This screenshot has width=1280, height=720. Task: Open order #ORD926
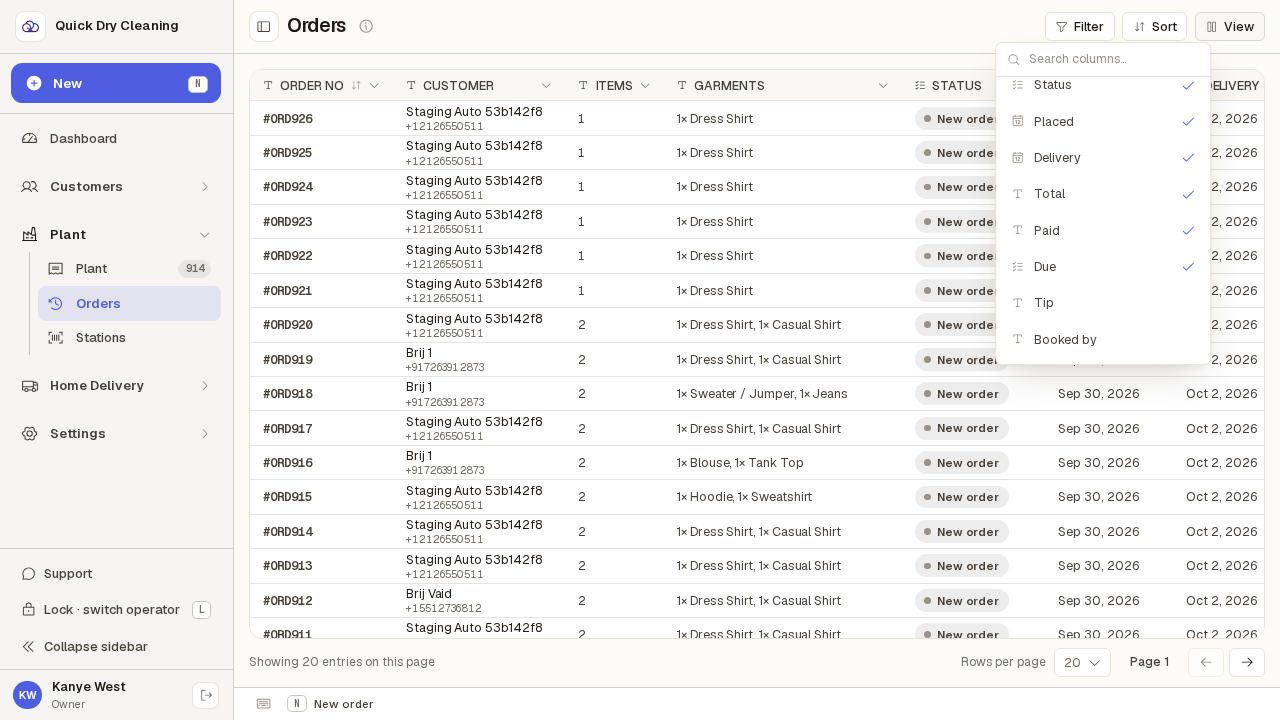288,119
